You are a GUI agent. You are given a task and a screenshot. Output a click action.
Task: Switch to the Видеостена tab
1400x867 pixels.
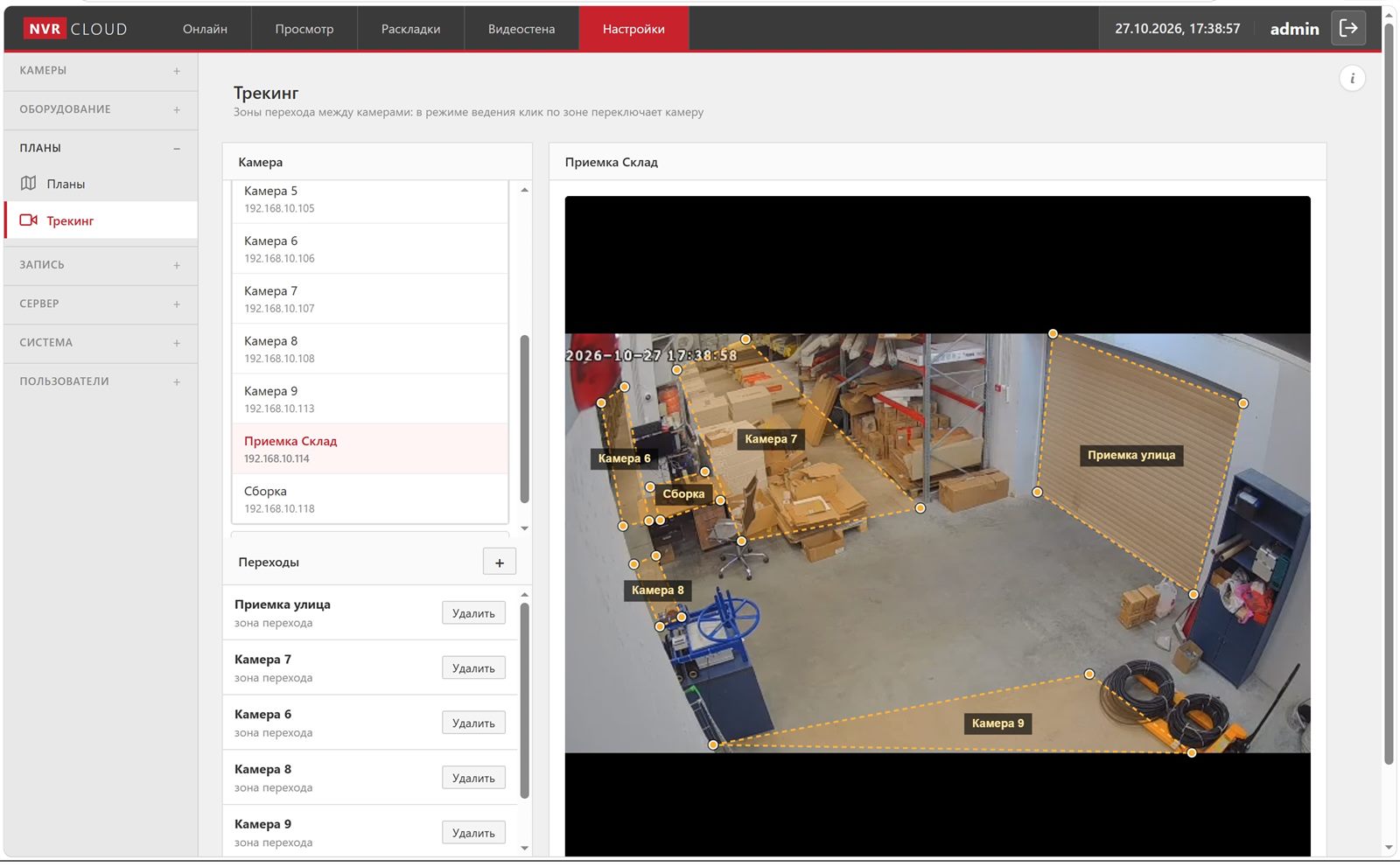(x=521, y=29)
